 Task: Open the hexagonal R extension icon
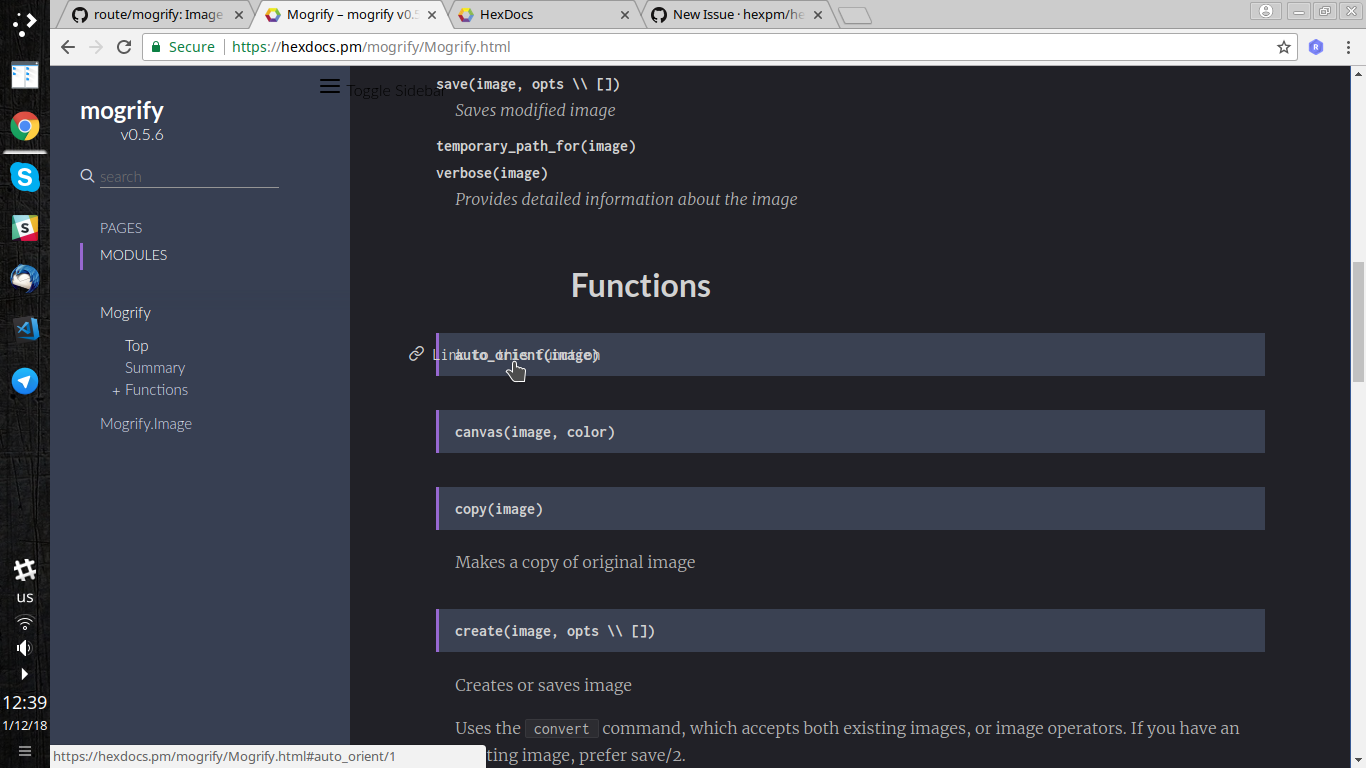click(1316, 47)
